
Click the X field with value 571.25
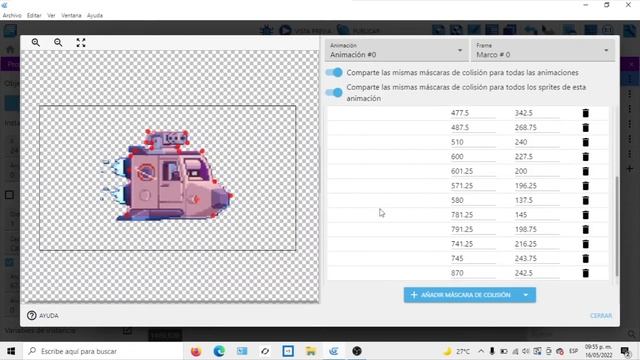pos(473,186)
